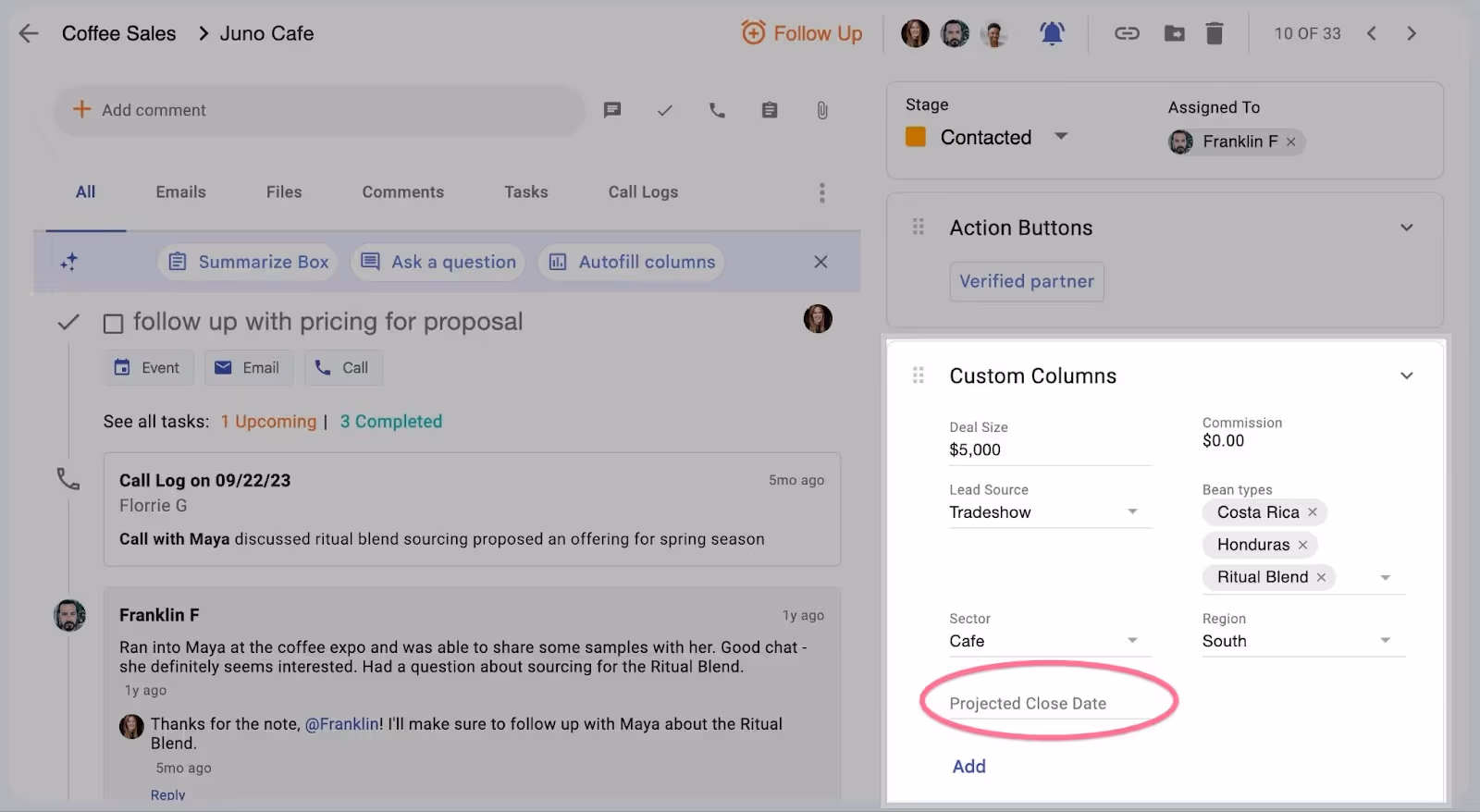
Task: Click the first collaborator avatar in header
Action: (915, 33)
